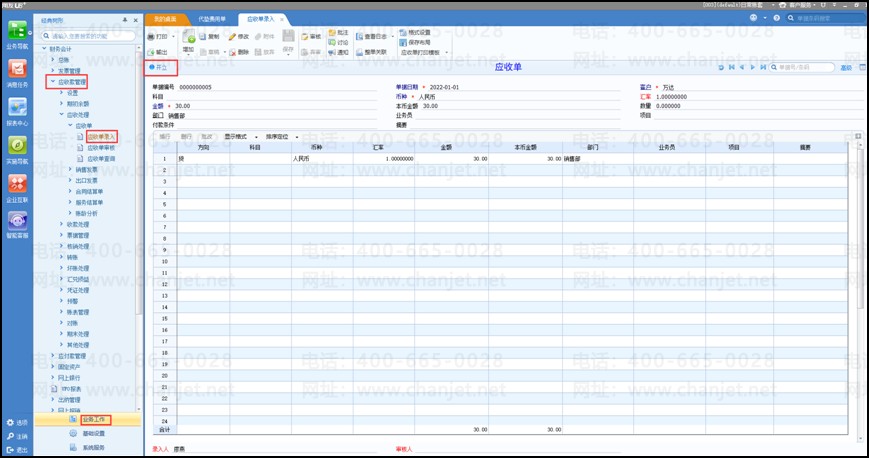
Task: Click the 复制 copy toolbar button
Action: click(x=209, y=36)
